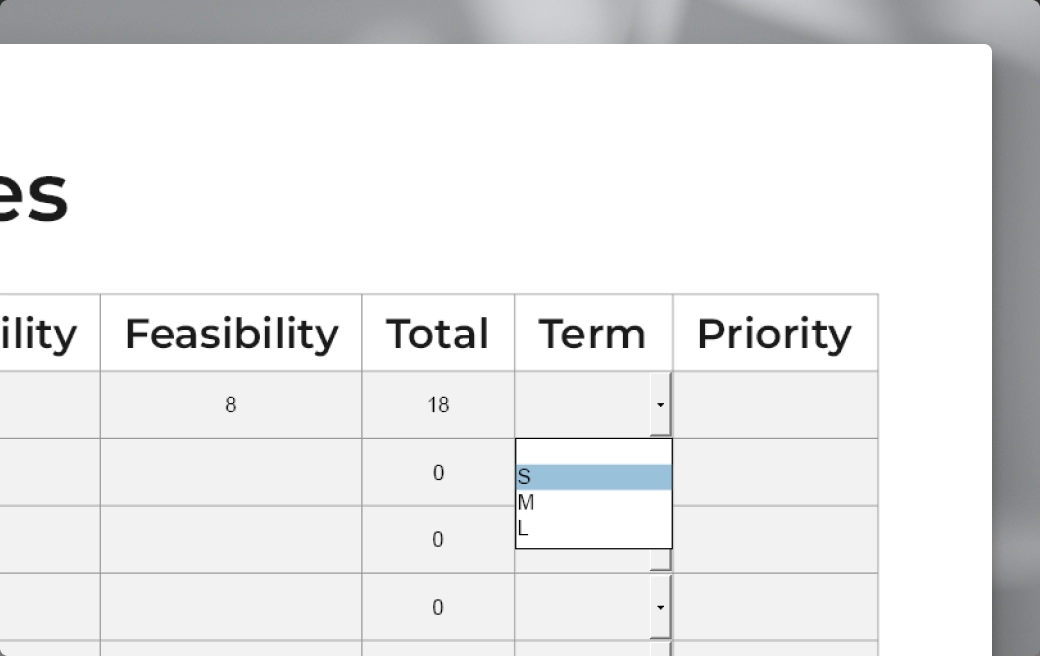Screen dimensions: 1040x656
Task: Choose the S option in the Term list
Action: tap(594, 477)
